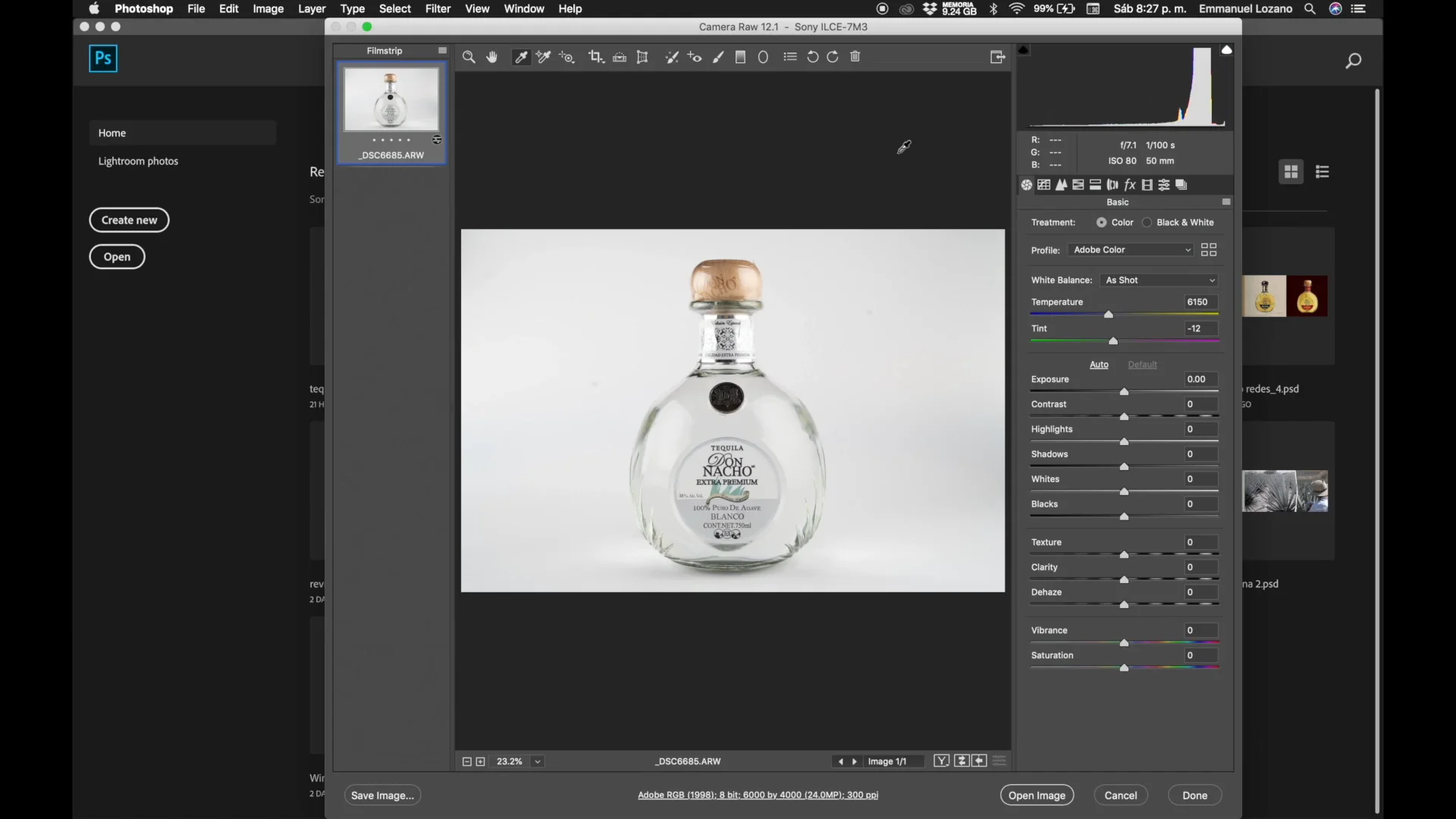Toggle Color treatment radio button
Screen dimensions: 1456x819
coord(1101,222)
